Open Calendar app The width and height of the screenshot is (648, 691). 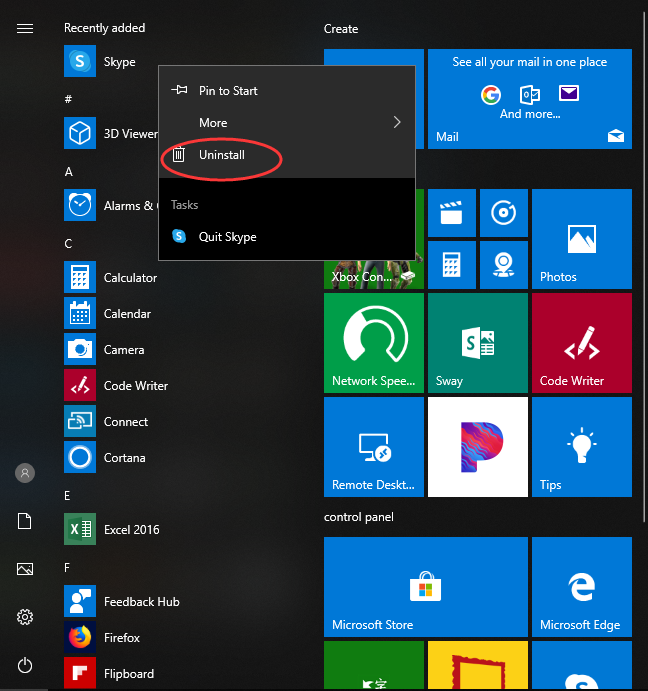point(108,313)
